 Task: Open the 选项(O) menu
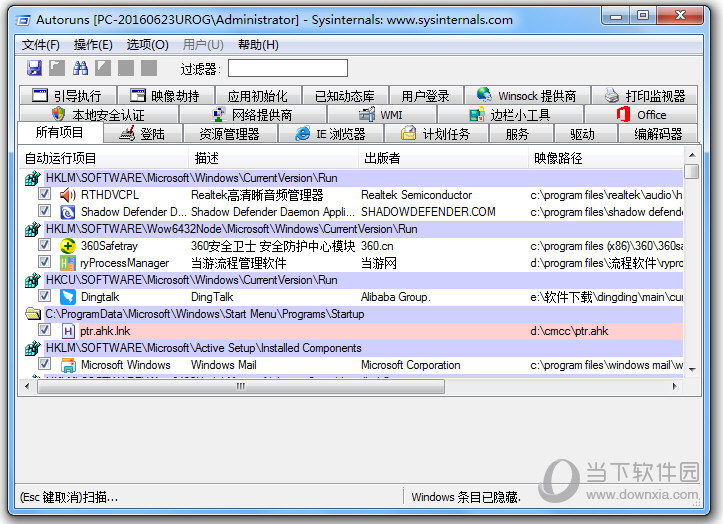148,45
